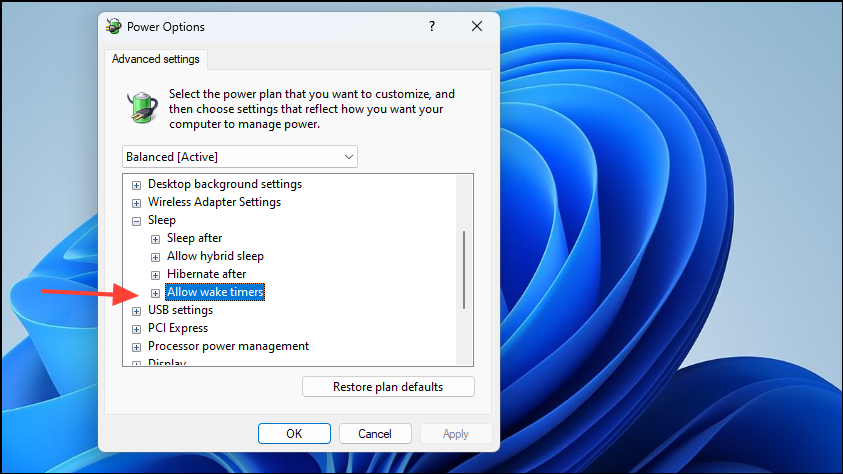Open the Balanced [Active] power plan dropdown

pos(240,157)
